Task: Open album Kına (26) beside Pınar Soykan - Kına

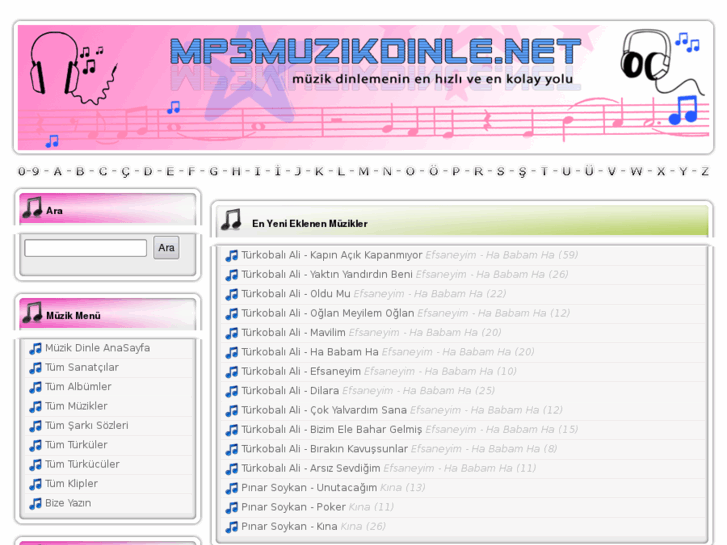Action: pyautogui.click(x=363, y=526)
